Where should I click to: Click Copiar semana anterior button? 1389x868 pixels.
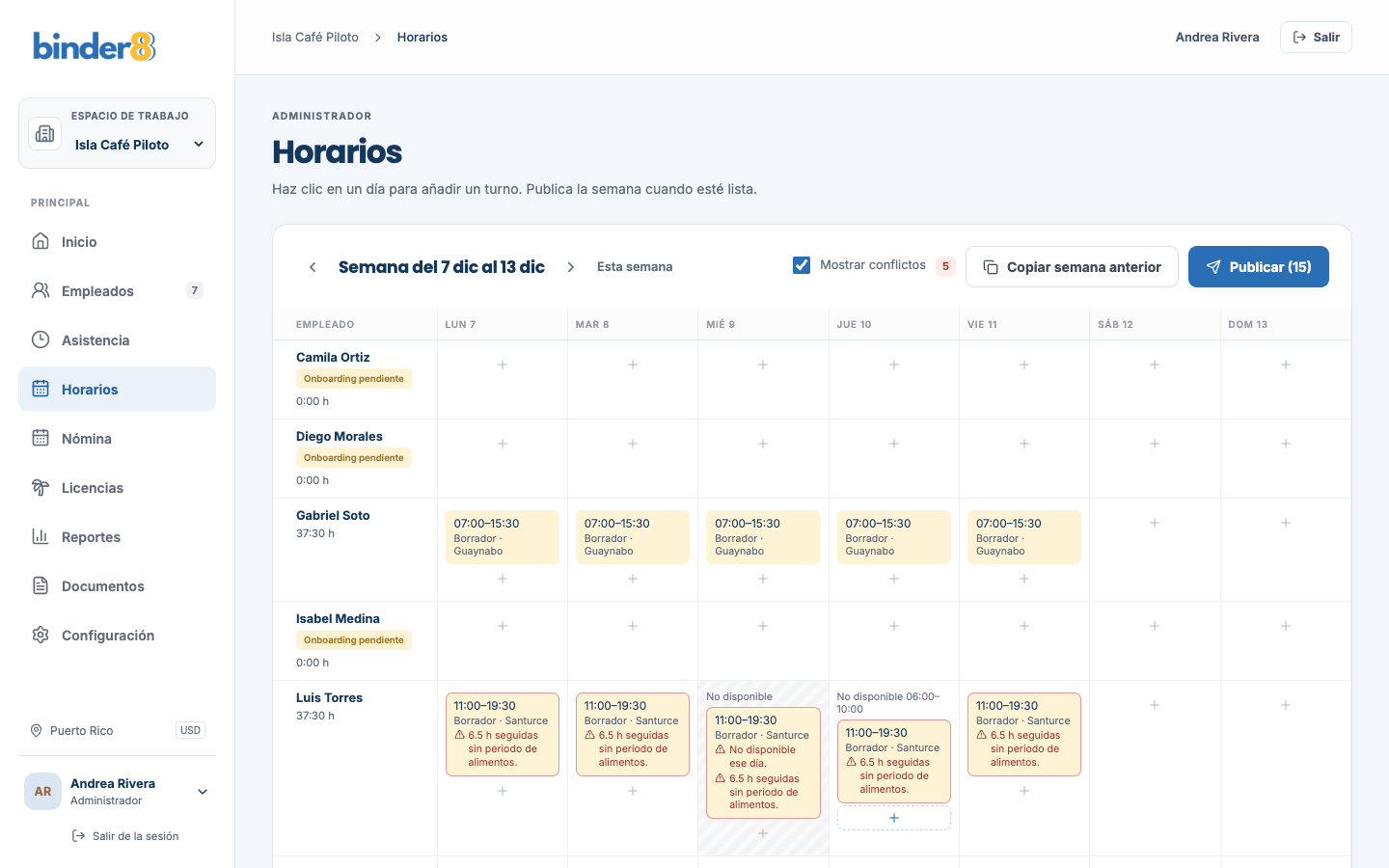click(1072, 267)
